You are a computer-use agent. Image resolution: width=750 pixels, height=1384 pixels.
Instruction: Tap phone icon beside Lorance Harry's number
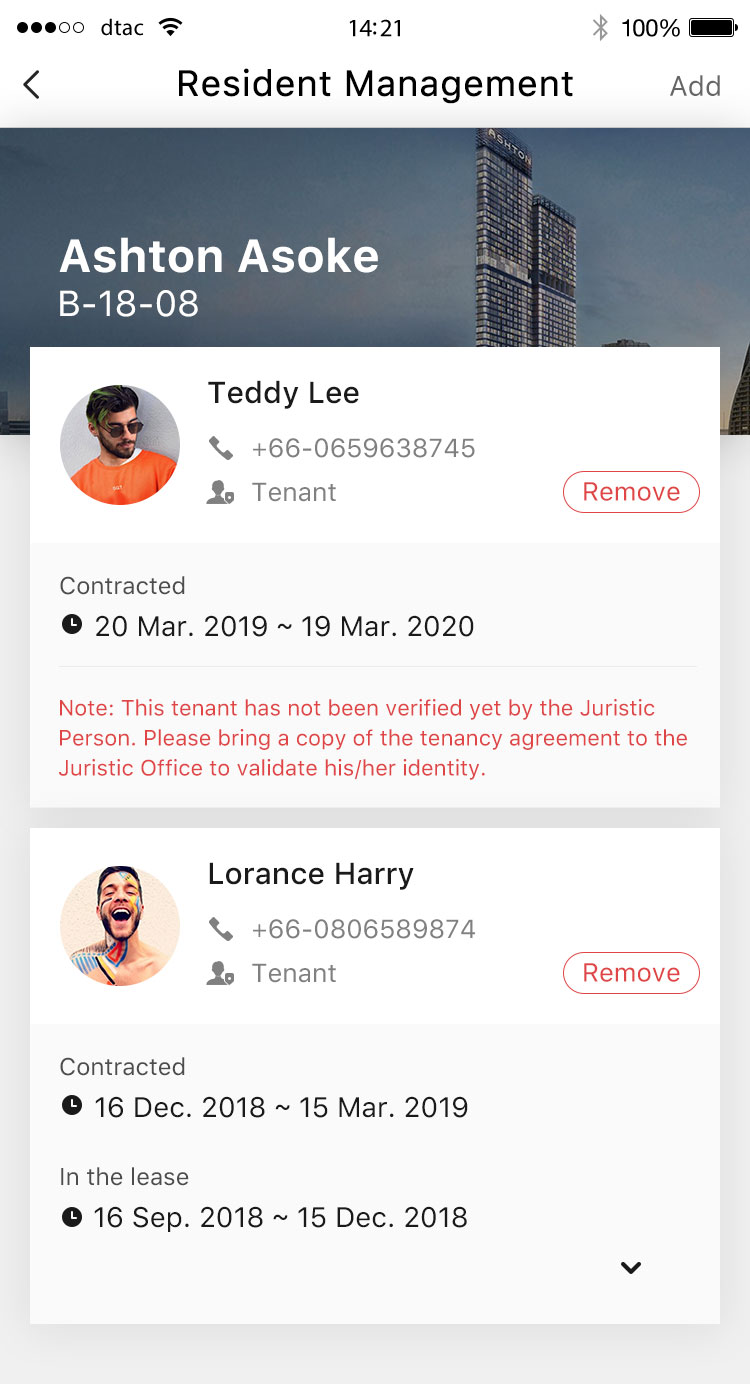221,929
